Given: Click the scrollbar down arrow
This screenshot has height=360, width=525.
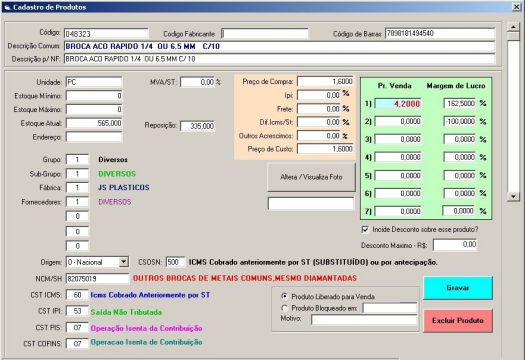Looking at the screenshot, I should (513, 196).
